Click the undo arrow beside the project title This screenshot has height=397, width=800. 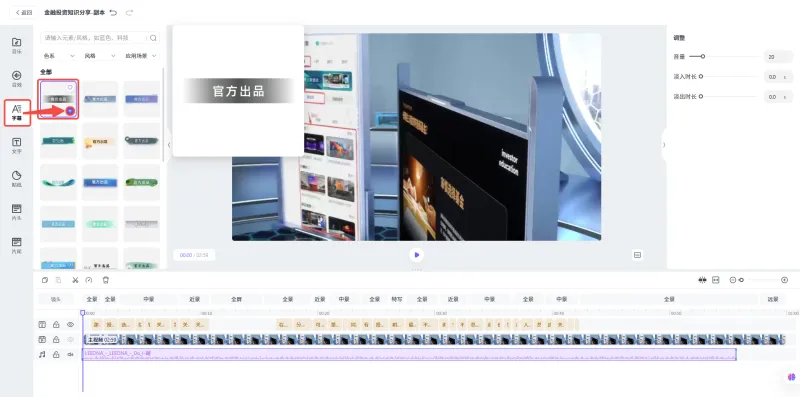pyautogui.click(x=113, y=12)
